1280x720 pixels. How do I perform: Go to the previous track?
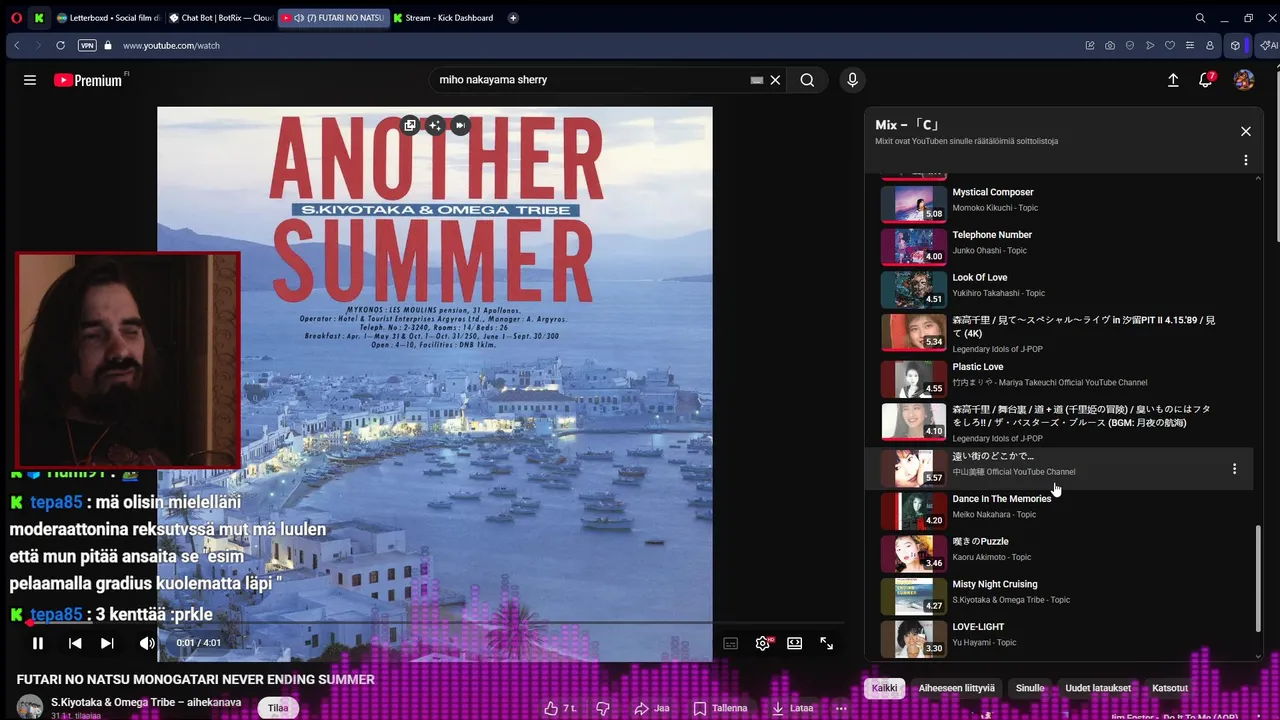click(75, 643)
